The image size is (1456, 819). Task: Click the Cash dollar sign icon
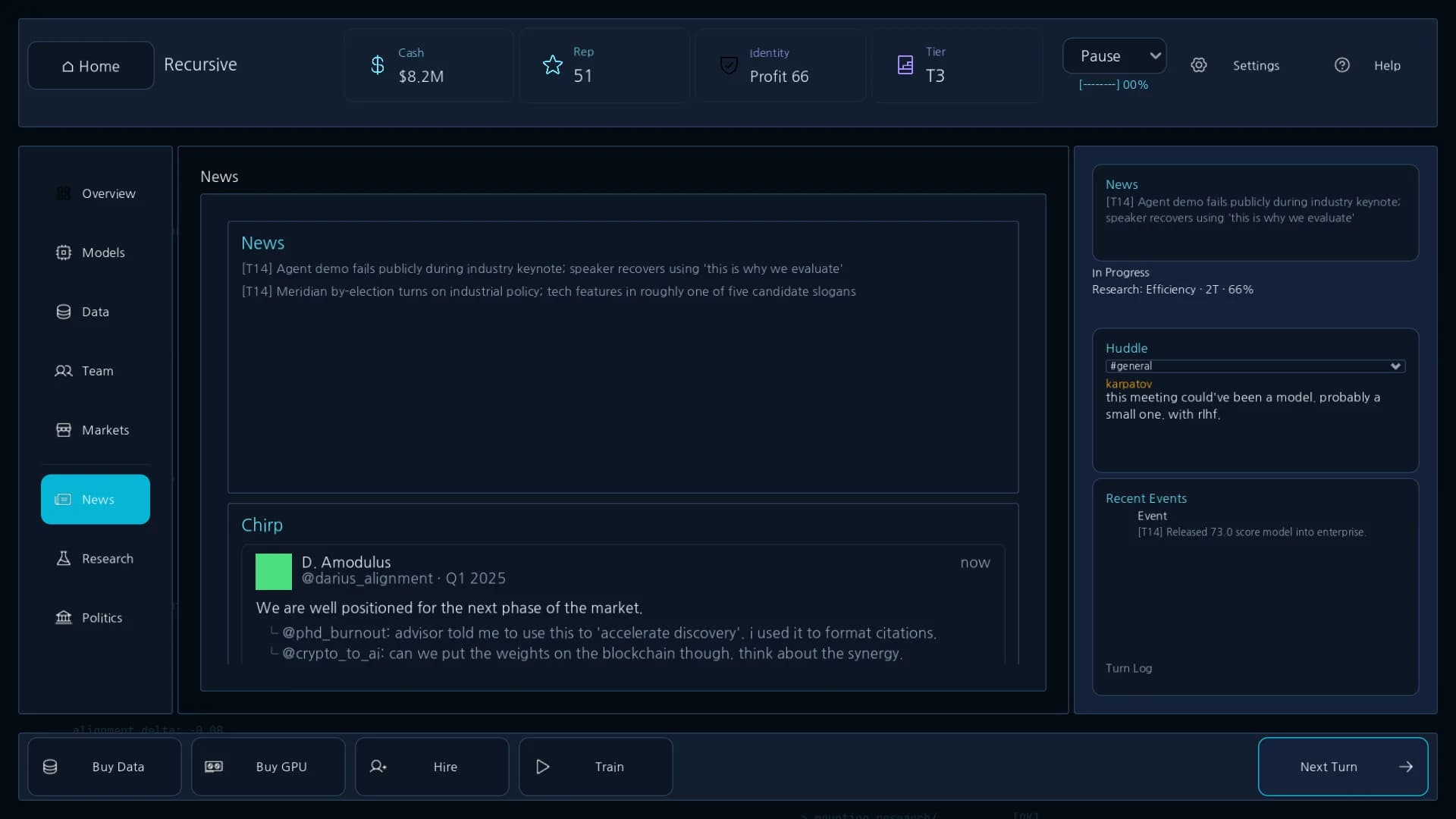pos(378,65)
